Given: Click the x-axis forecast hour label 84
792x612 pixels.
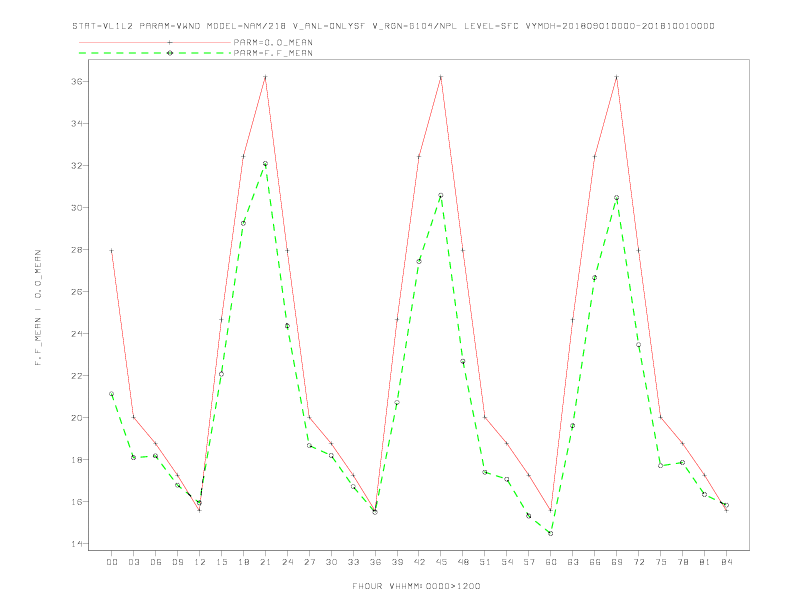Looking at the screenshot, I should pyautogui.click(x=726, y=562).
